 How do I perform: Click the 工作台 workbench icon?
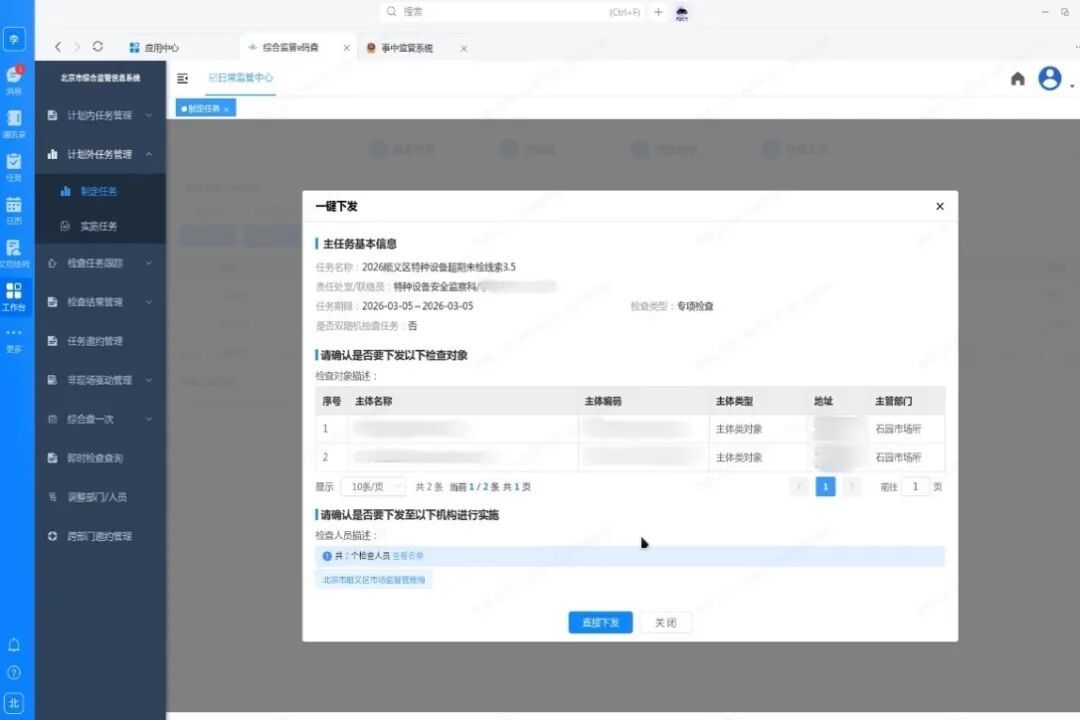pyautogui.click(x=14, y=295)
